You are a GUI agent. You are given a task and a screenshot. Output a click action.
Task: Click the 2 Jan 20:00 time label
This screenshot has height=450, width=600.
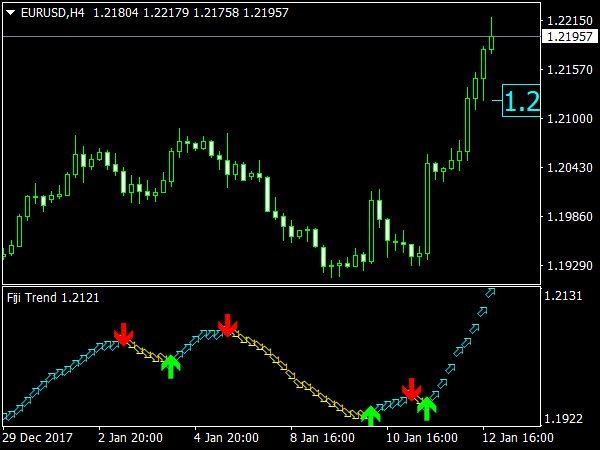[130, 438]
